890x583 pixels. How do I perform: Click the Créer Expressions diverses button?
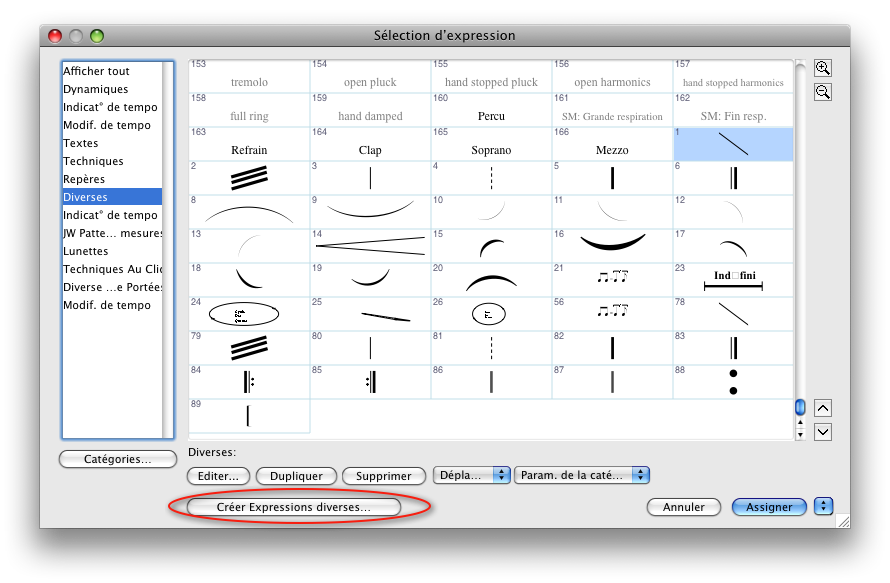[x=294, y=508]
